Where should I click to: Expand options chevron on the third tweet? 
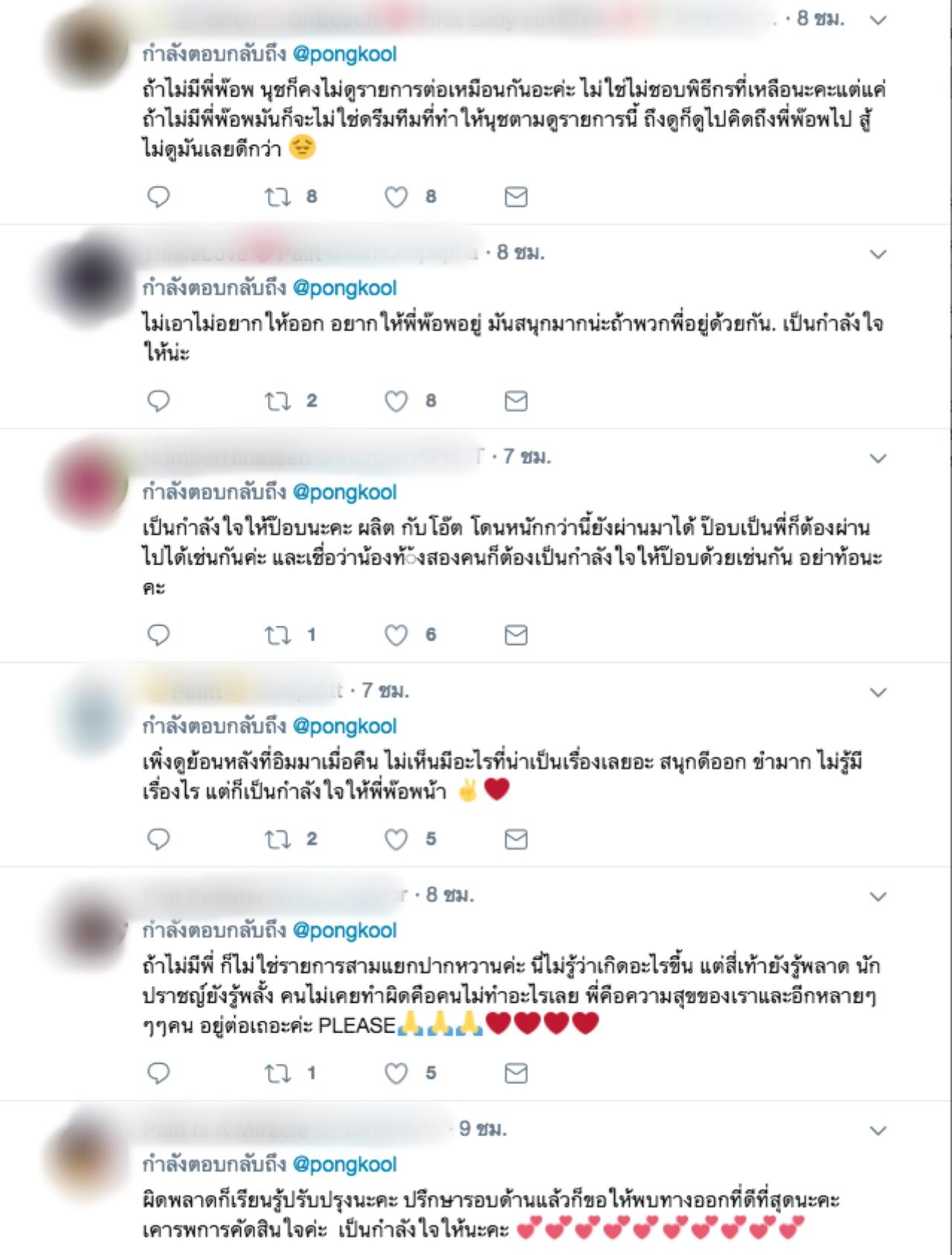878,458
